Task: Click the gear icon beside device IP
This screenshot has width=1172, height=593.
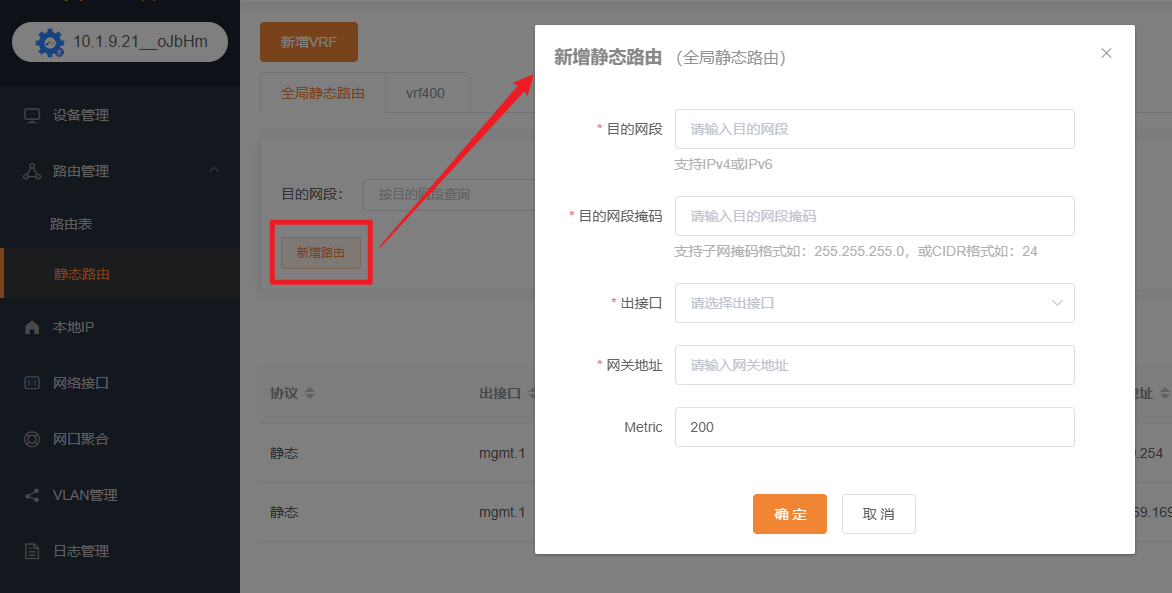Action: pyautogui.click(x=49, y=43)
